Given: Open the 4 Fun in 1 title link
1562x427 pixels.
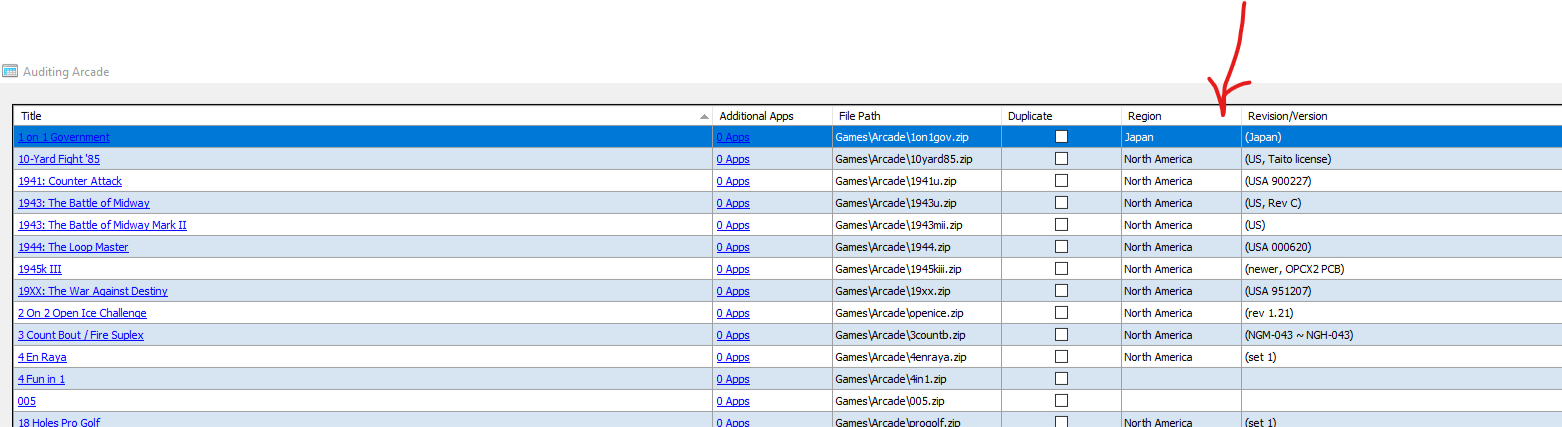Looking at the screenshot, I should pos(41,379).
